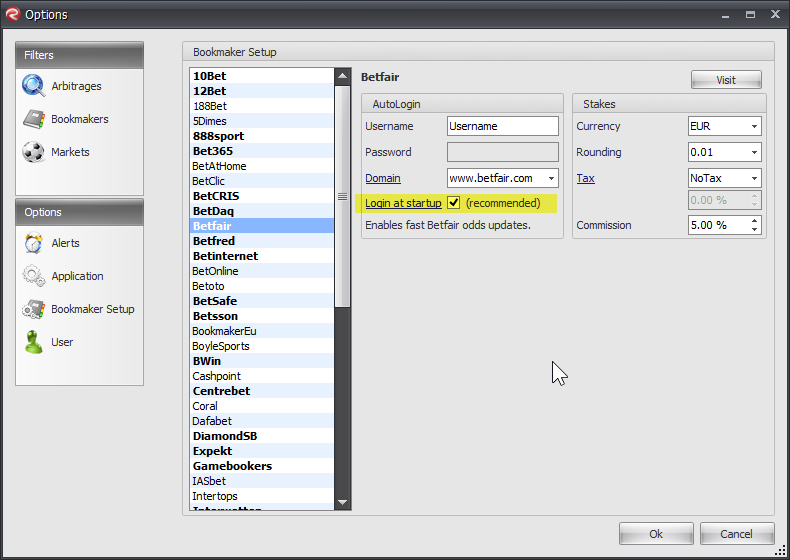This screenshot has width=790, height=560.
Task: Click the Visit button
Action: 726,80
